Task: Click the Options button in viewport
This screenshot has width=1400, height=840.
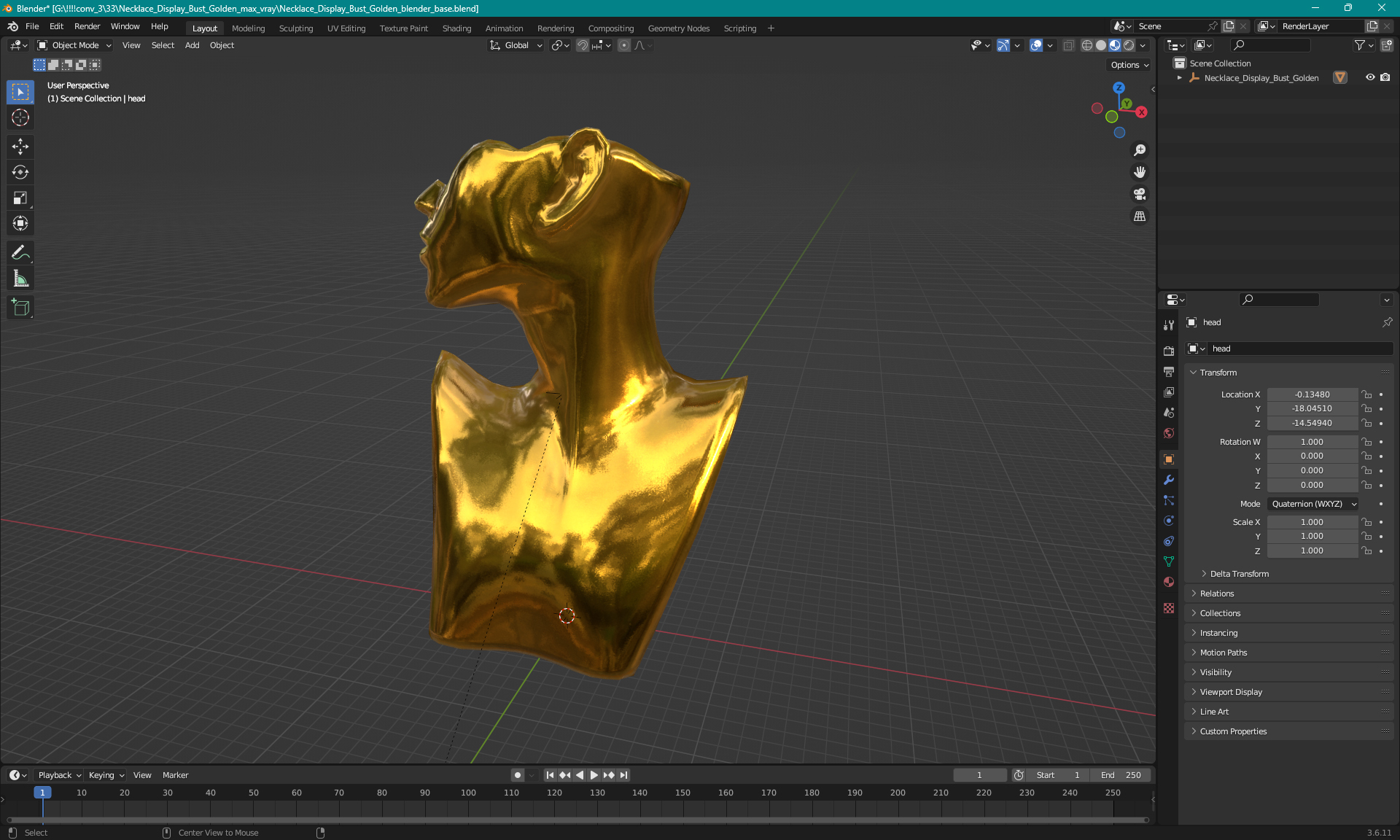Action: (1129, 65)
